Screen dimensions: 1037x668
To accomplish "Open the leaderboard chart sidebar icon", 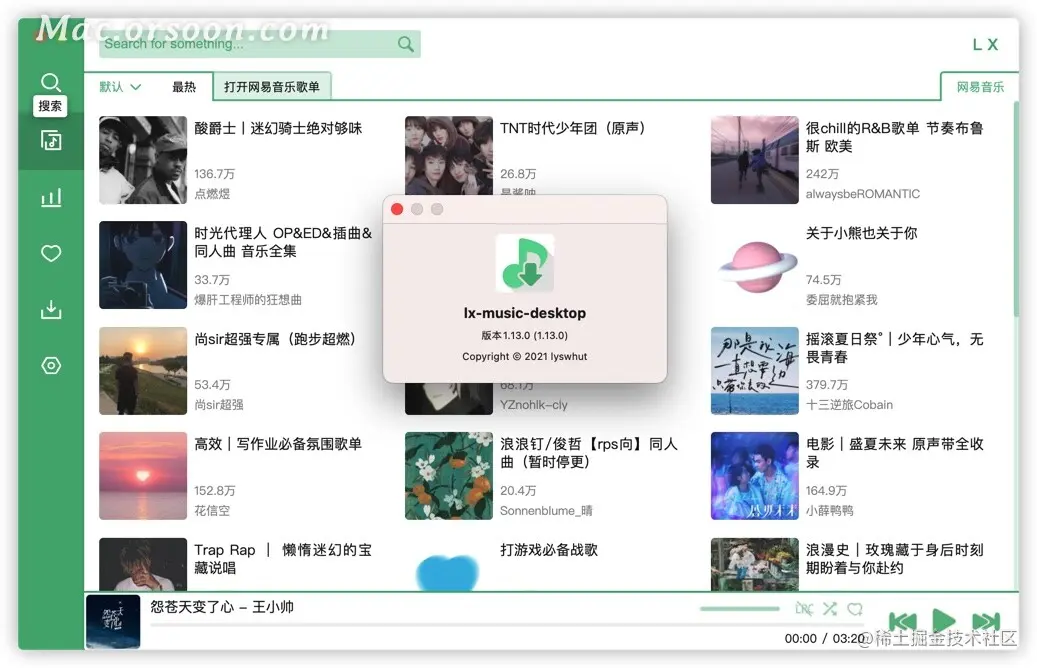I will point(51,197).
